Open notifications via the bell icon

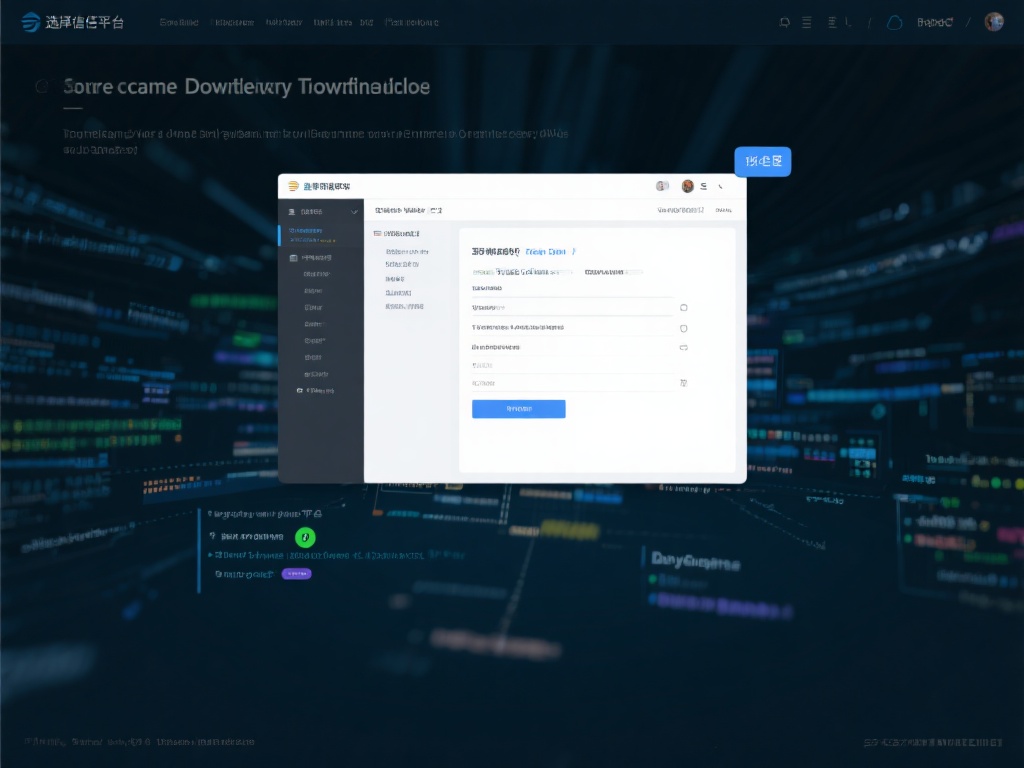click(x=785, y=22)
